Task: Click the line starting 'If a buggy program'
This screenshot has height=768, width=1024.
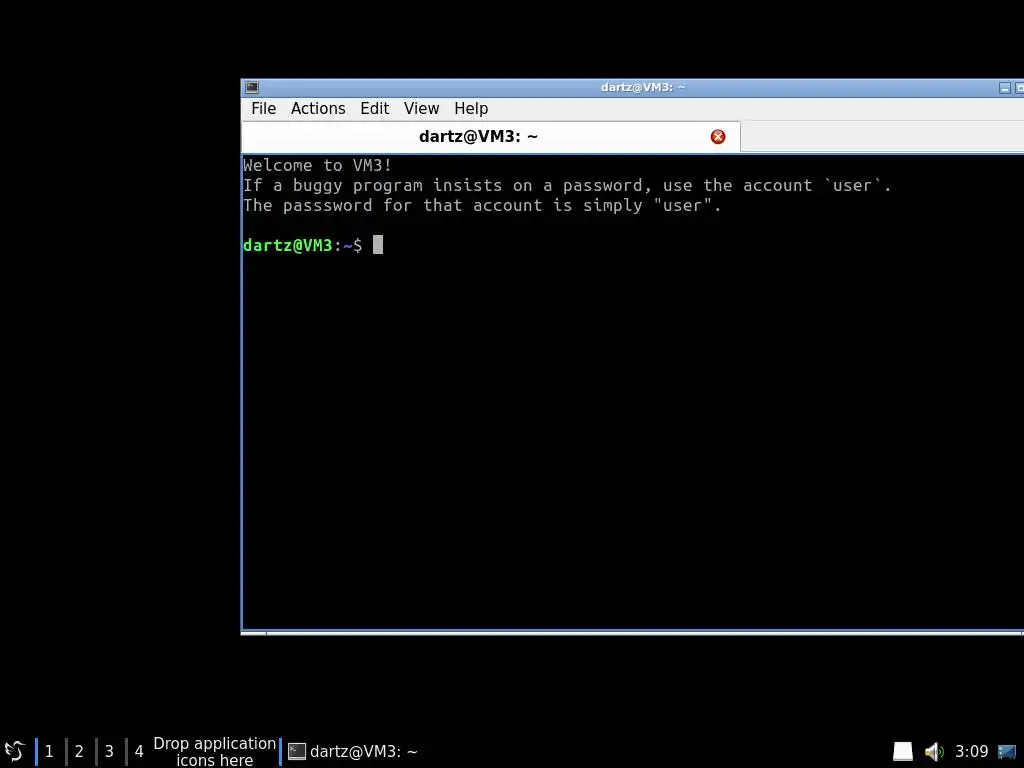Action: click(x=568, y=185)
